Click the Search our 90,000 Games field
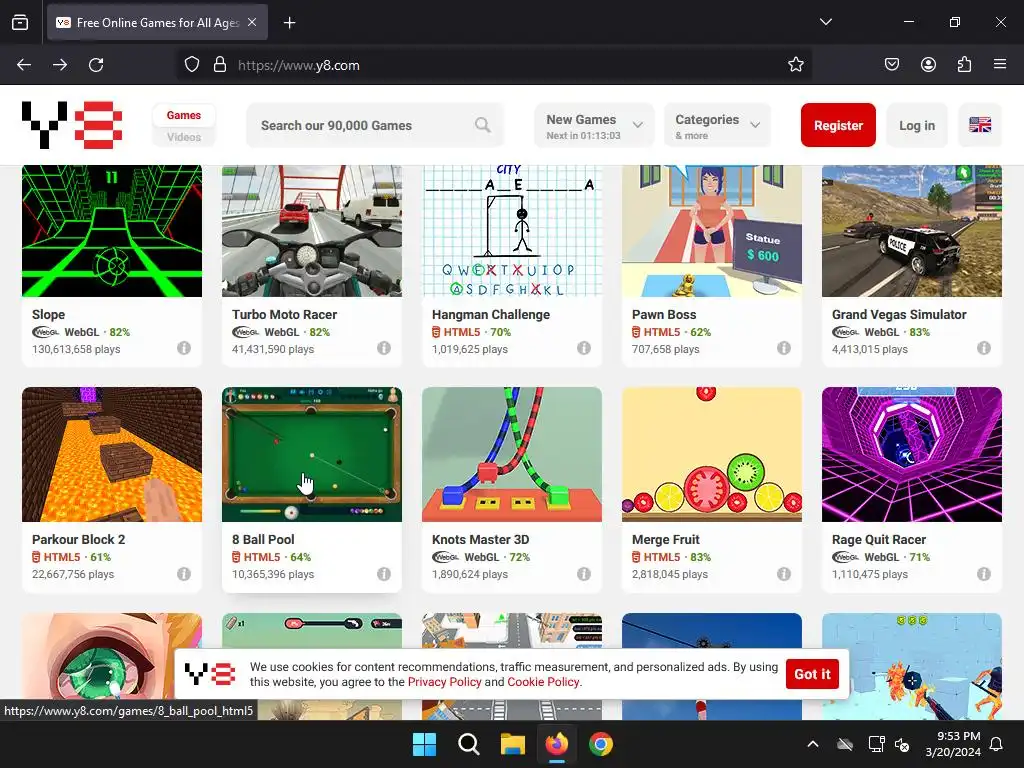Image resolution: width=1024 pixels, height=768 pixels. tap(375, 125)
